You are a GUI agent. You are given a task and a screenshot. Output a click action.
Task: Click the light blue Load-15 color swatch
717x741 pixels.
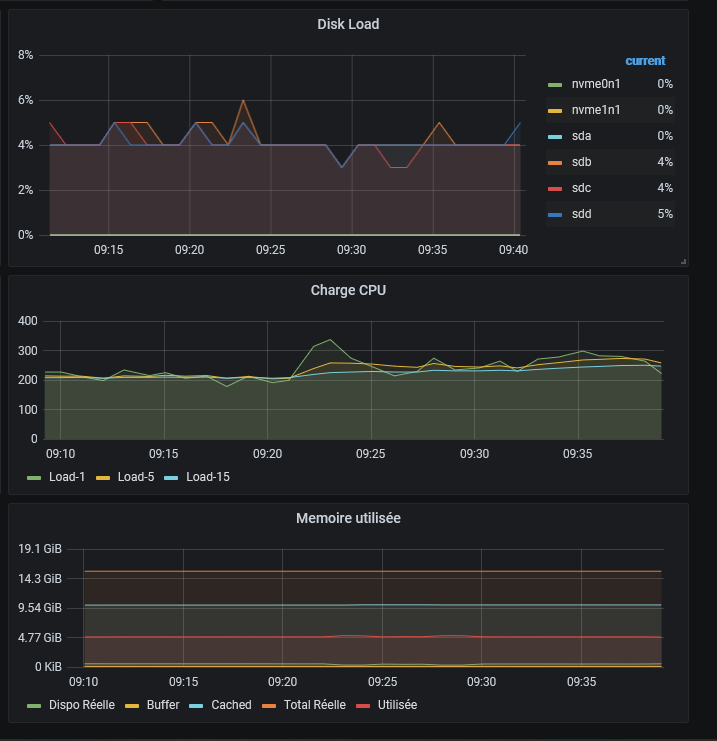pos(171,478)
